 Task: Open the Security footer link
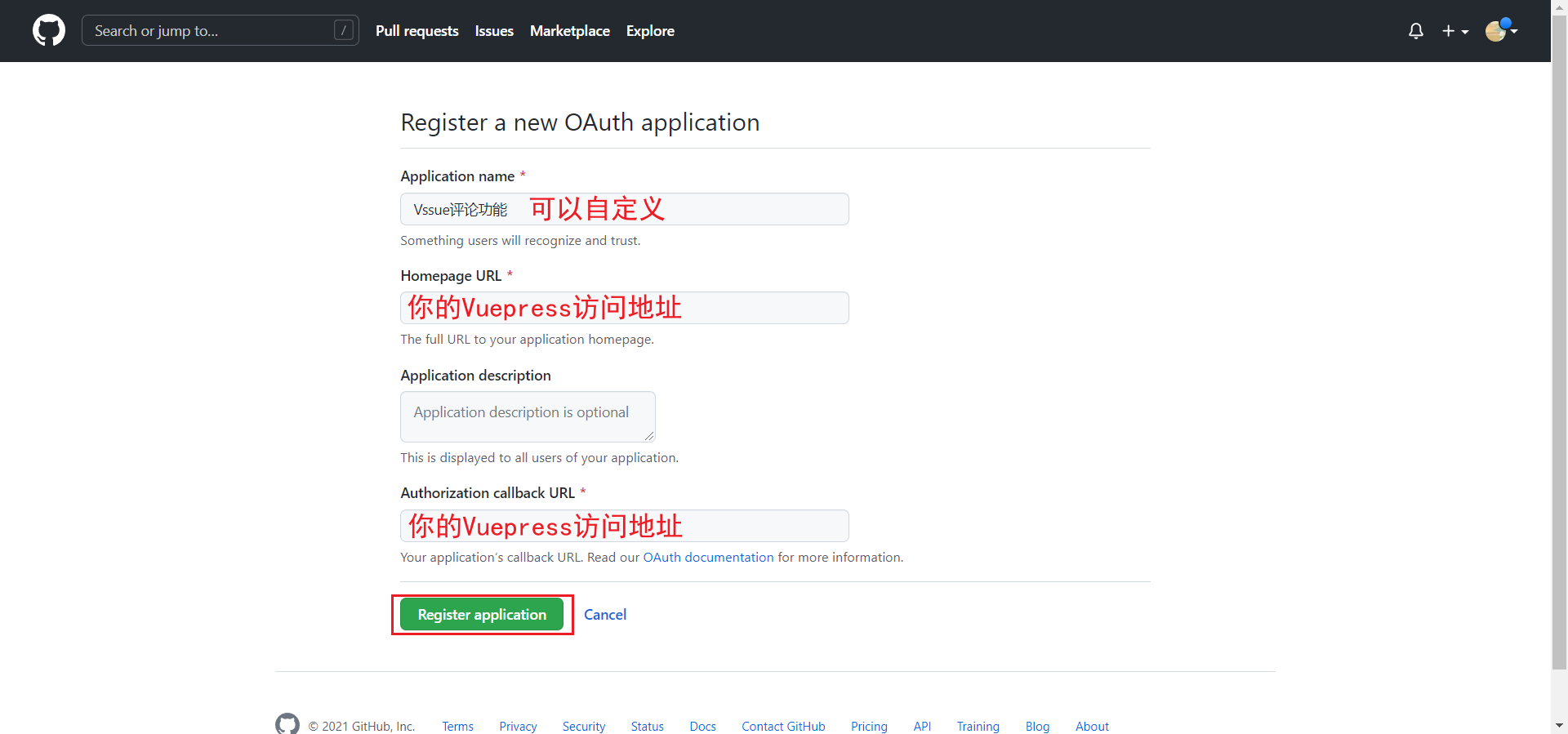[584, 726]
